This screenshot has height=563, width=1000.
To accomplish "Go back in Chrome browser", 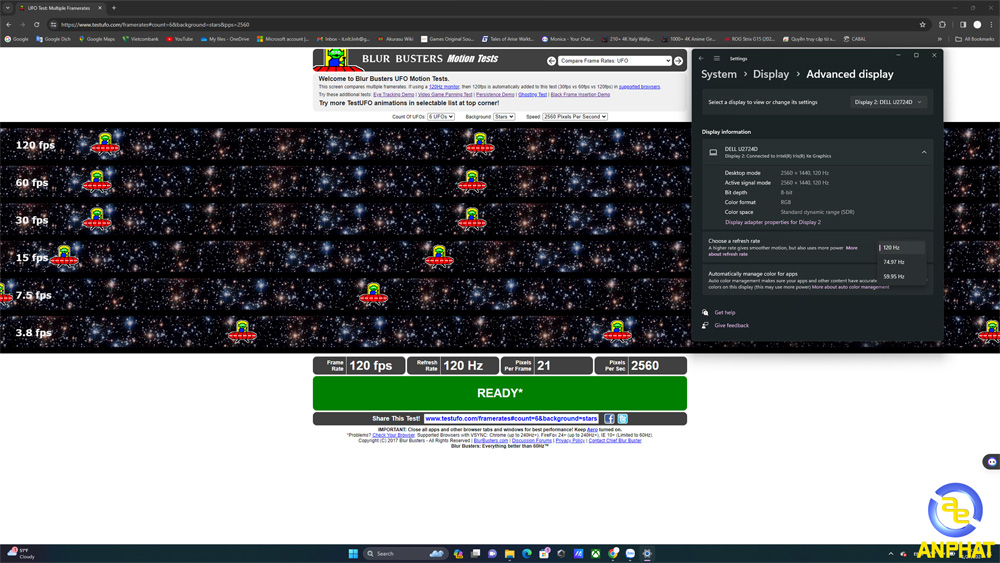I will (x=8, y=24).
